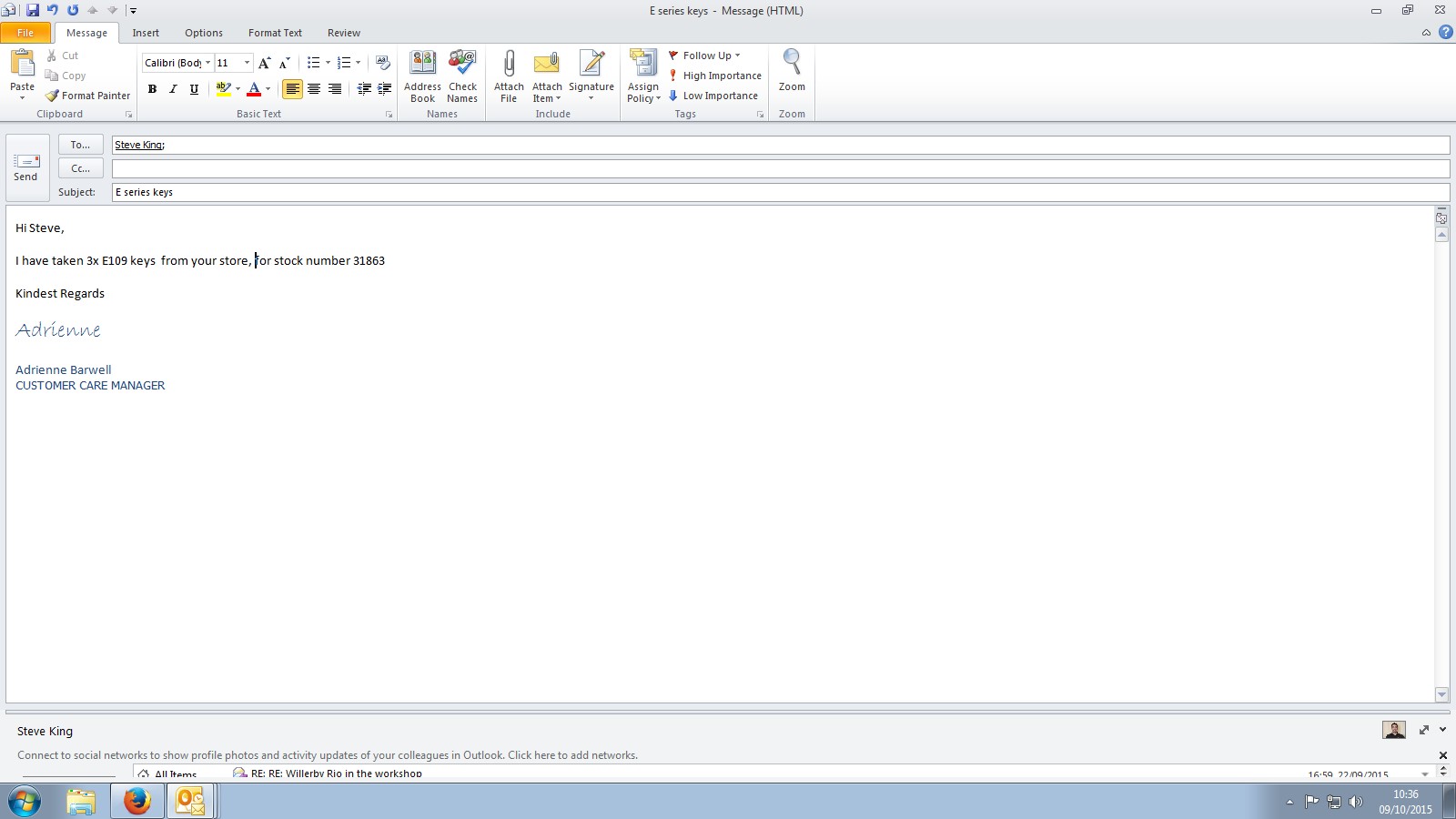Align text to the left
Screen dimensions: 1456x819
(x=292, y=88)
